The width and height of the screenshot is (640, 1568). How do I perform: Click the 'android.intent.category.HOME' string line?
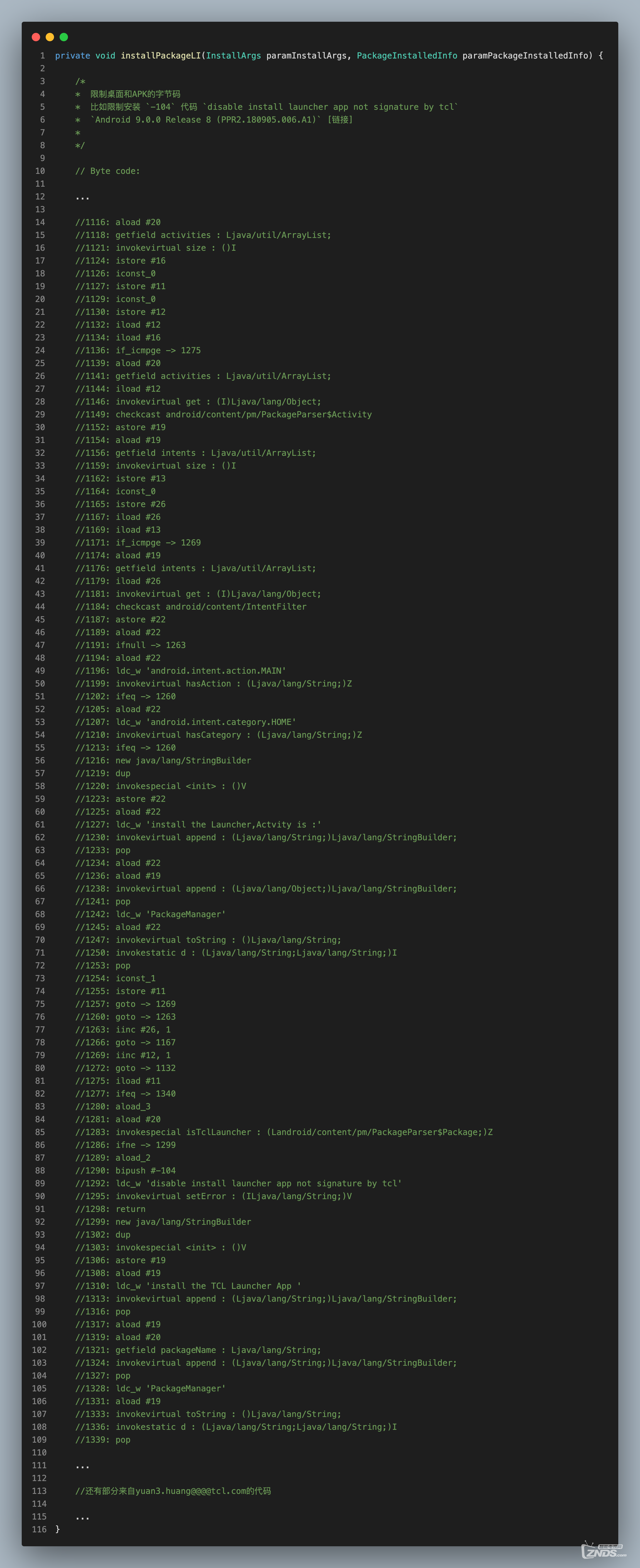[x=185, y=722]
